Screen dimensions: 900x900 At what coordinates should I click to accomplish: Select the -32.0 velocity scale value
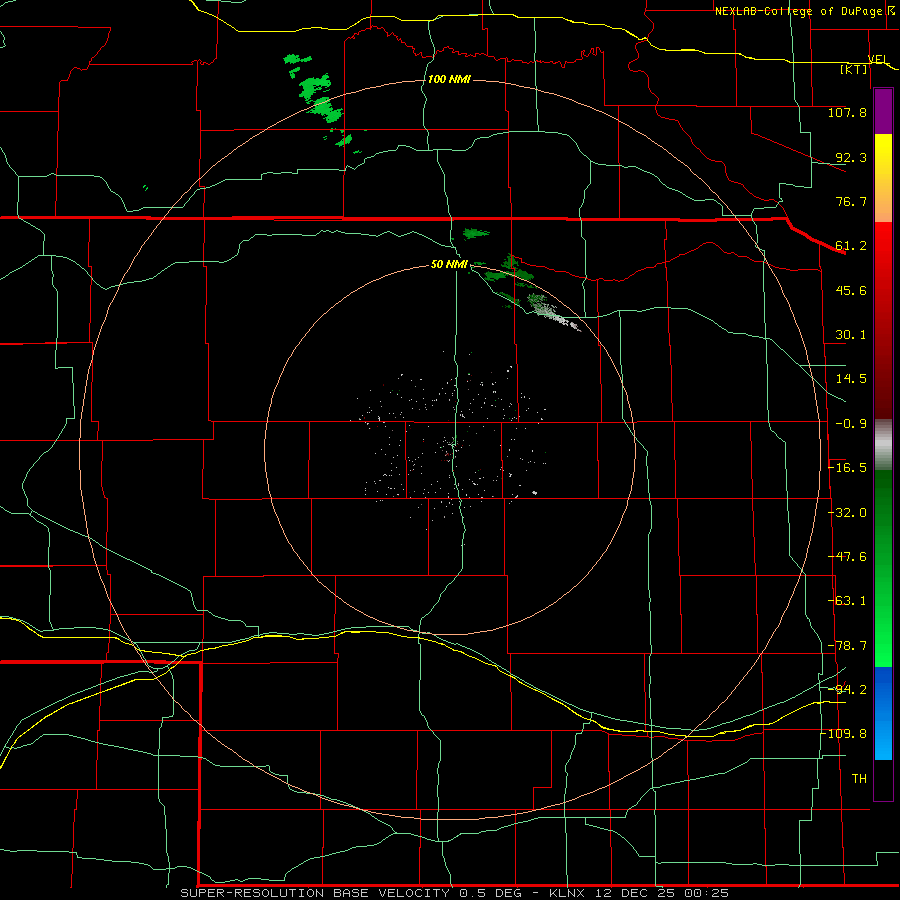pyautogui.click(x=847, y=513)
